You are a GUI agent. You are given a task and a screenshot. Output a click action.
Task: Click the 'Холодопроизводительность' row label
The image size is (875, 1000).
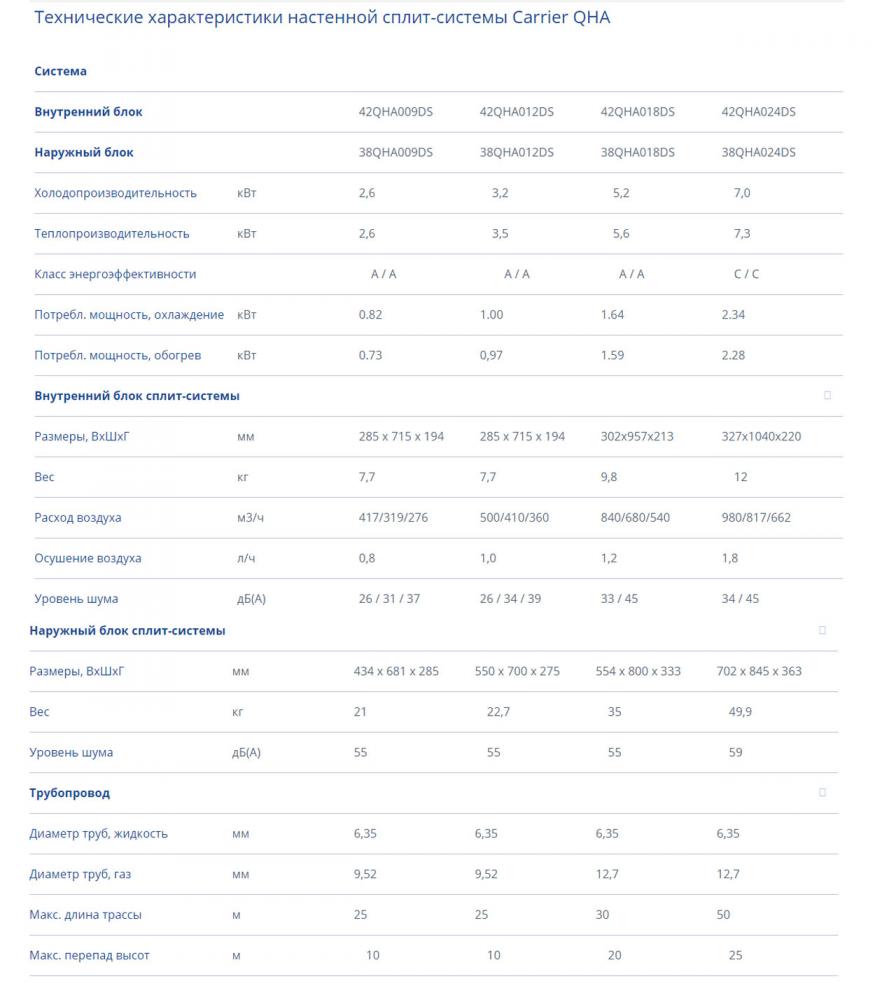pyautogui.click(x=115, y=193)
